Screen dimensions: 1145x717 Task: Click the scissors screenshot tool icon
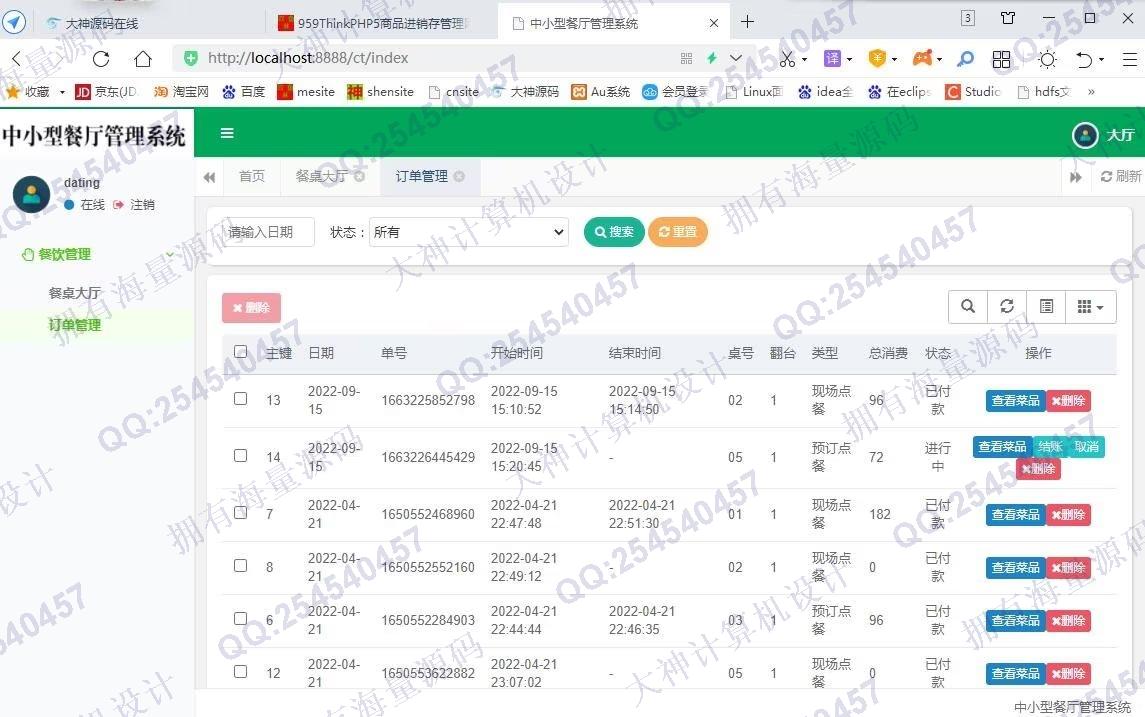(x=787, y=58)
